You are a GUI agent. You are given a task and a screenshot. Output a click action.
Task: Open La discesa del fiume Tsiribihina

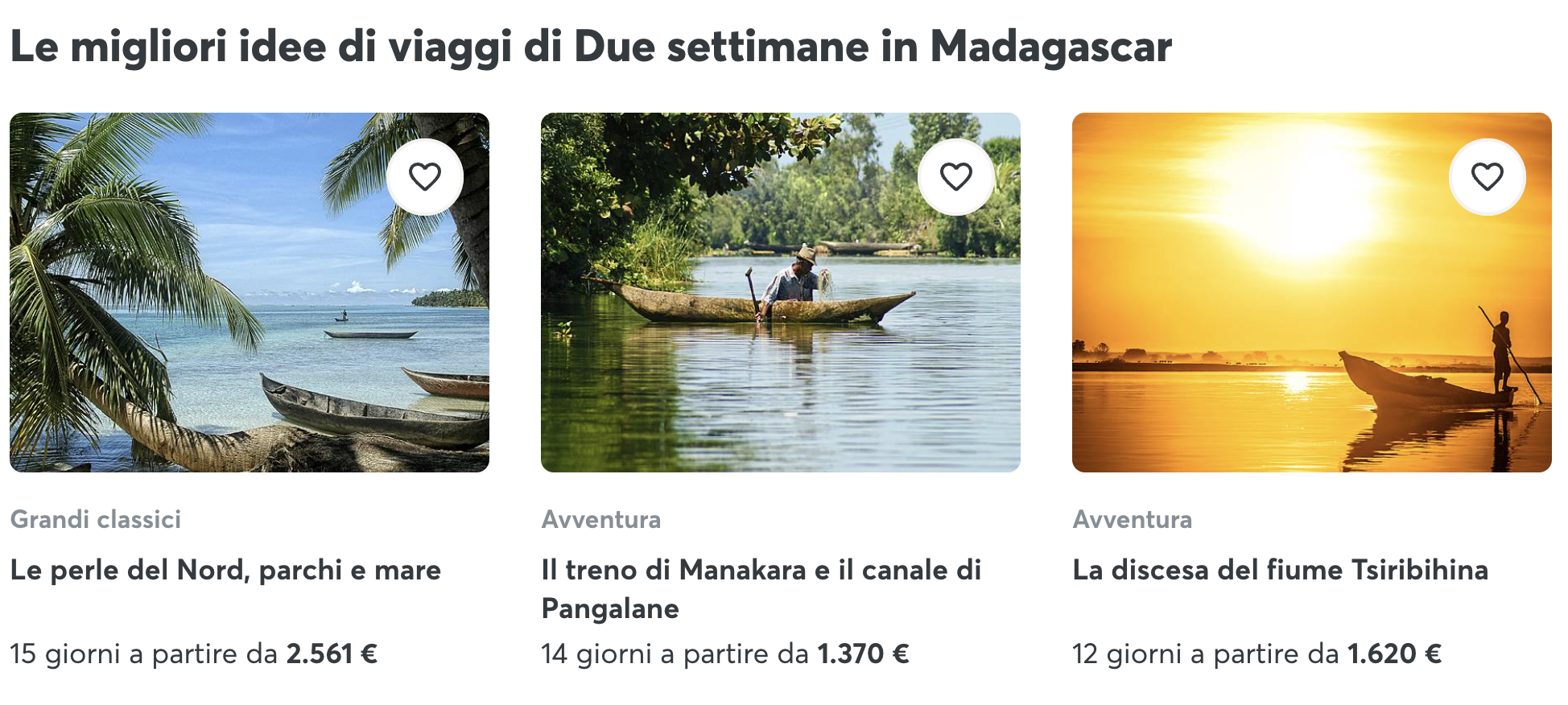(1280, 570)
